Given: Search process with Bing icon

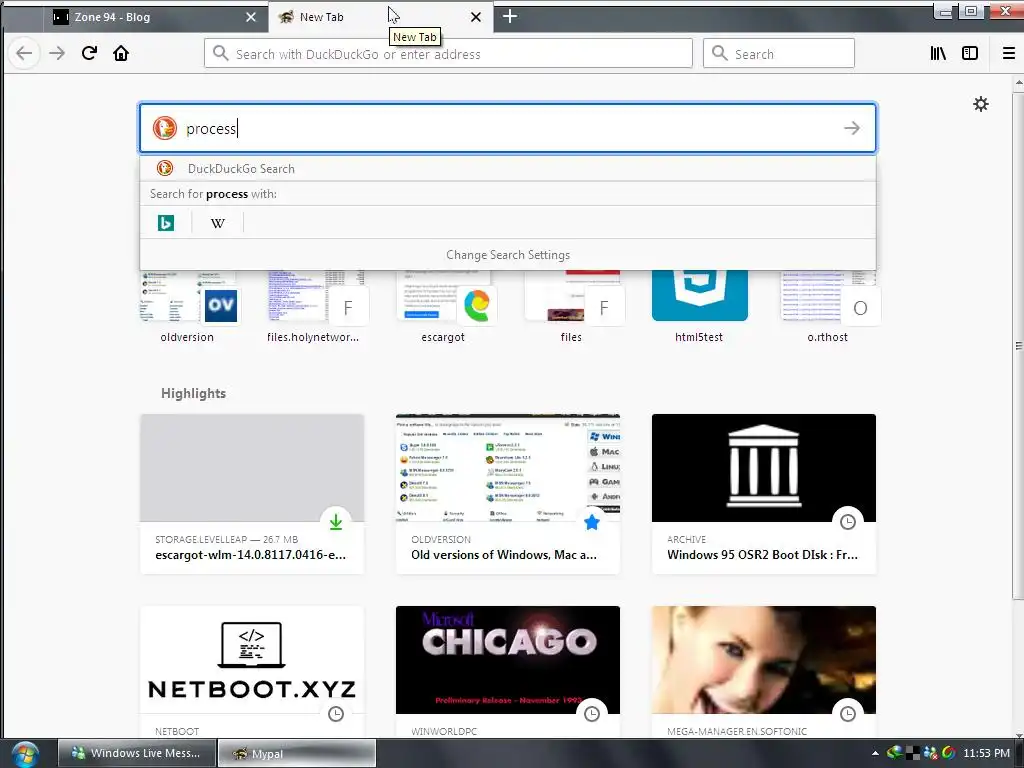Looking at the screenshot, I should tap(166, 223).
